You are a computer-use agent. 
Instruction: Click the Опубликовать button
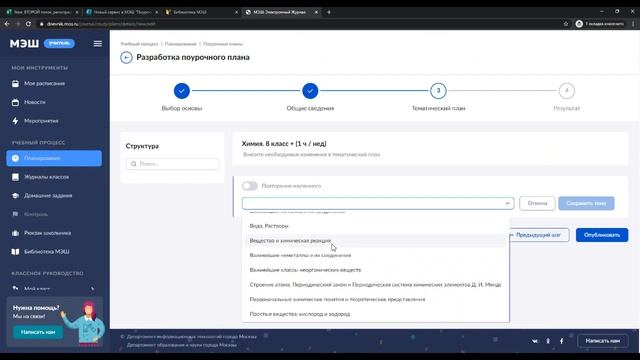point(602,235)
